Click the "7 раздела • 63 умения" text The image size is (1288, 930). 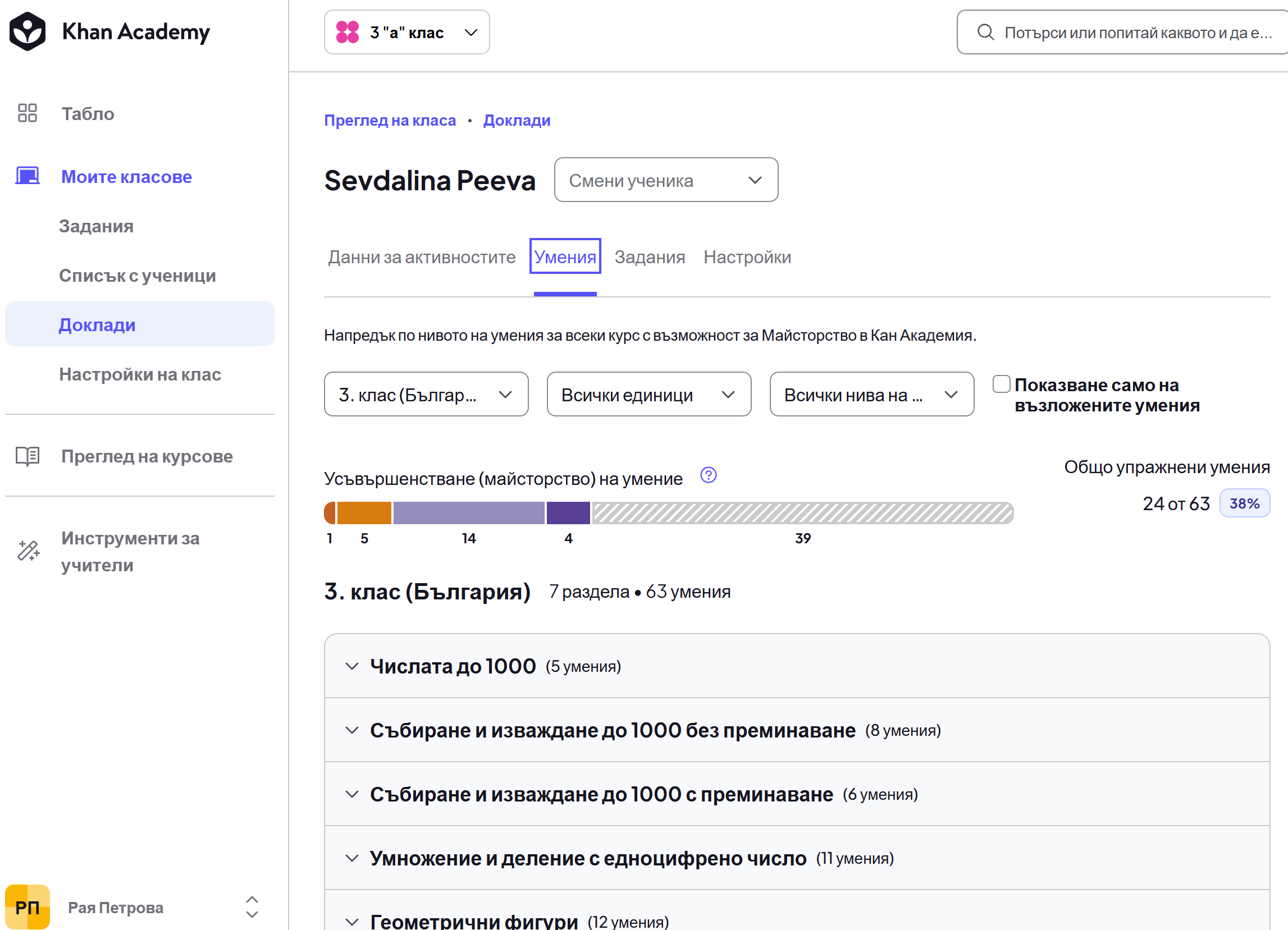click(640, 592)
